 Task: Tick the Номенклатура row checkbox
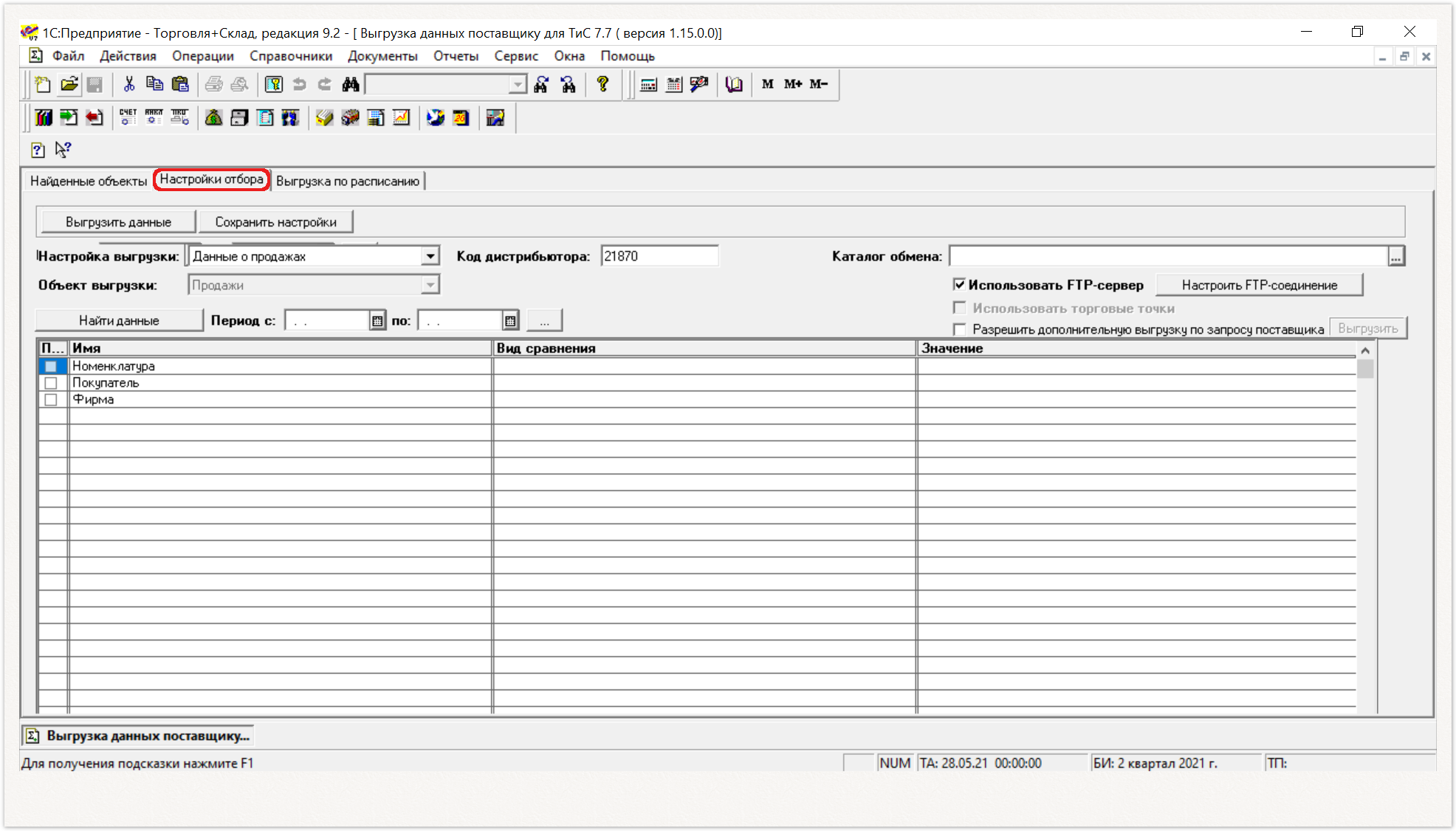pos(51,366)
